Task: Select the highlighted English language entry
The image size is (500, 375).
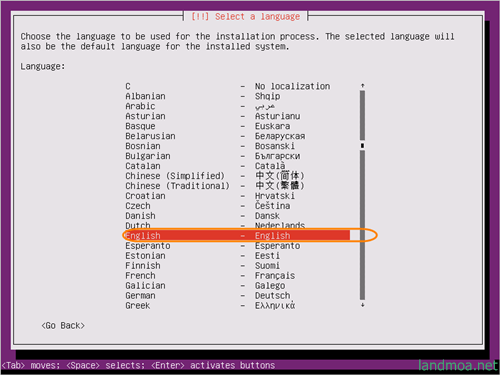Action: (237, 235)
